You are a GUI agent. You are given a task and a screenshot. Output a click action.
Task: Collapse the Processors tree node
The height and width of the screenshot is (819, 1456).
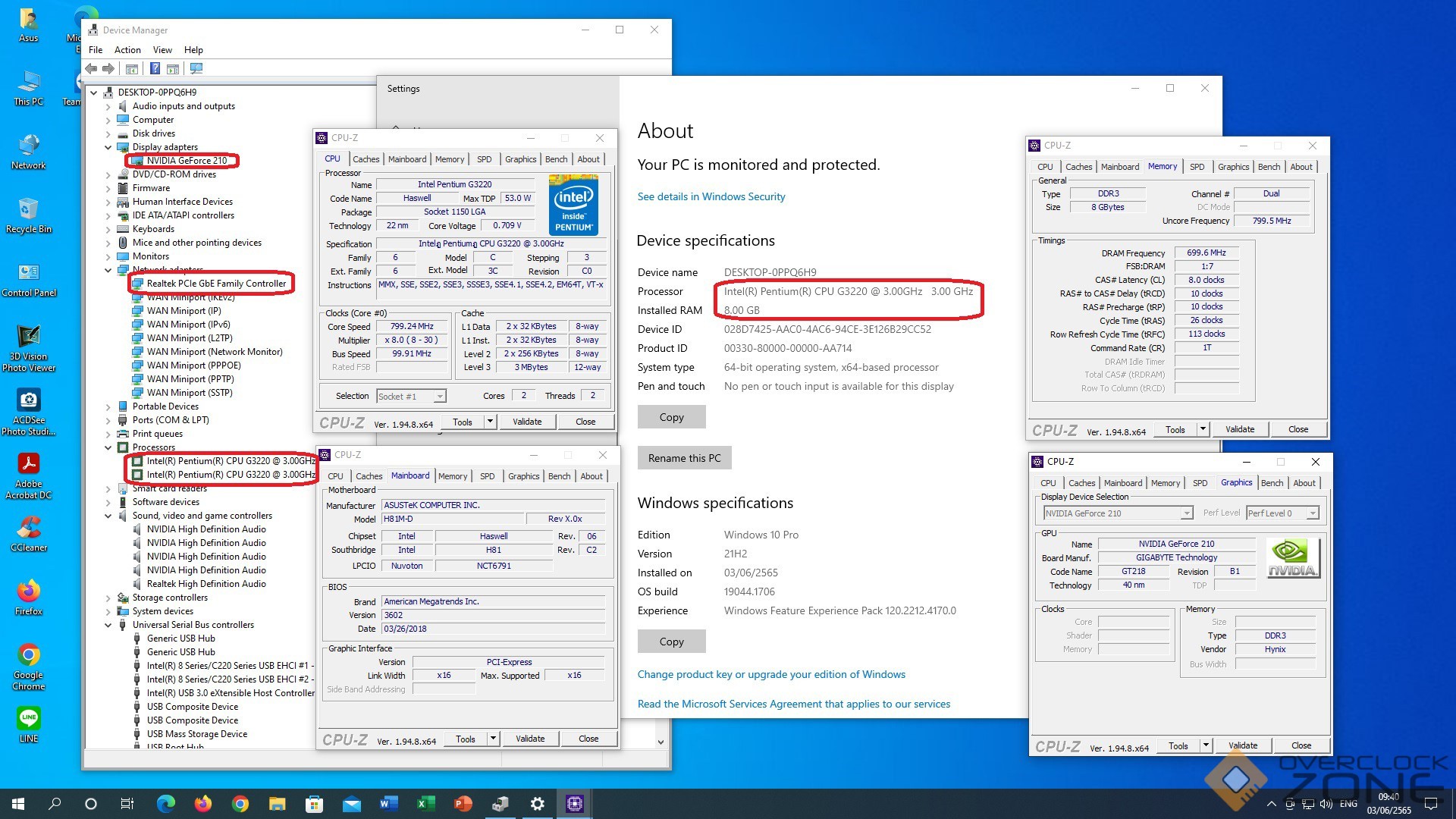(x=108, y=447)
